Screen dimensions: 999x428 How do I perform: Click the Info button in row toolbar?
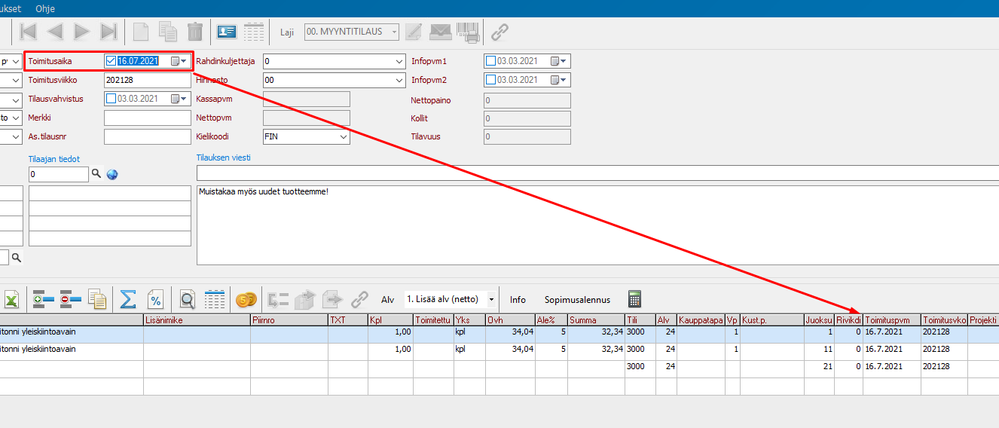click(517, 299)
